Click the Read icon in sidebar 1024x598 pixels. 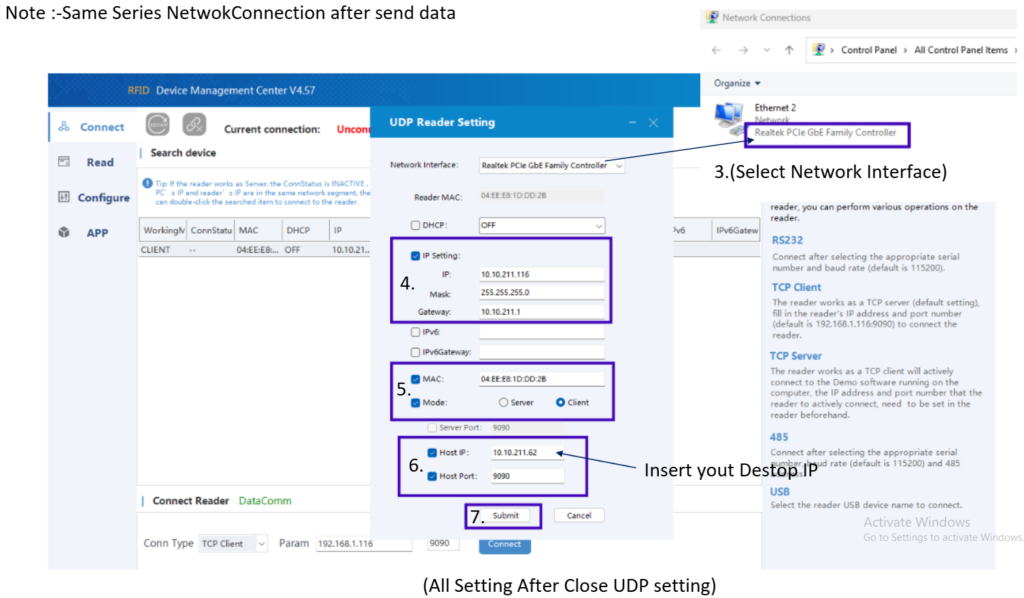tap(64, 161)
